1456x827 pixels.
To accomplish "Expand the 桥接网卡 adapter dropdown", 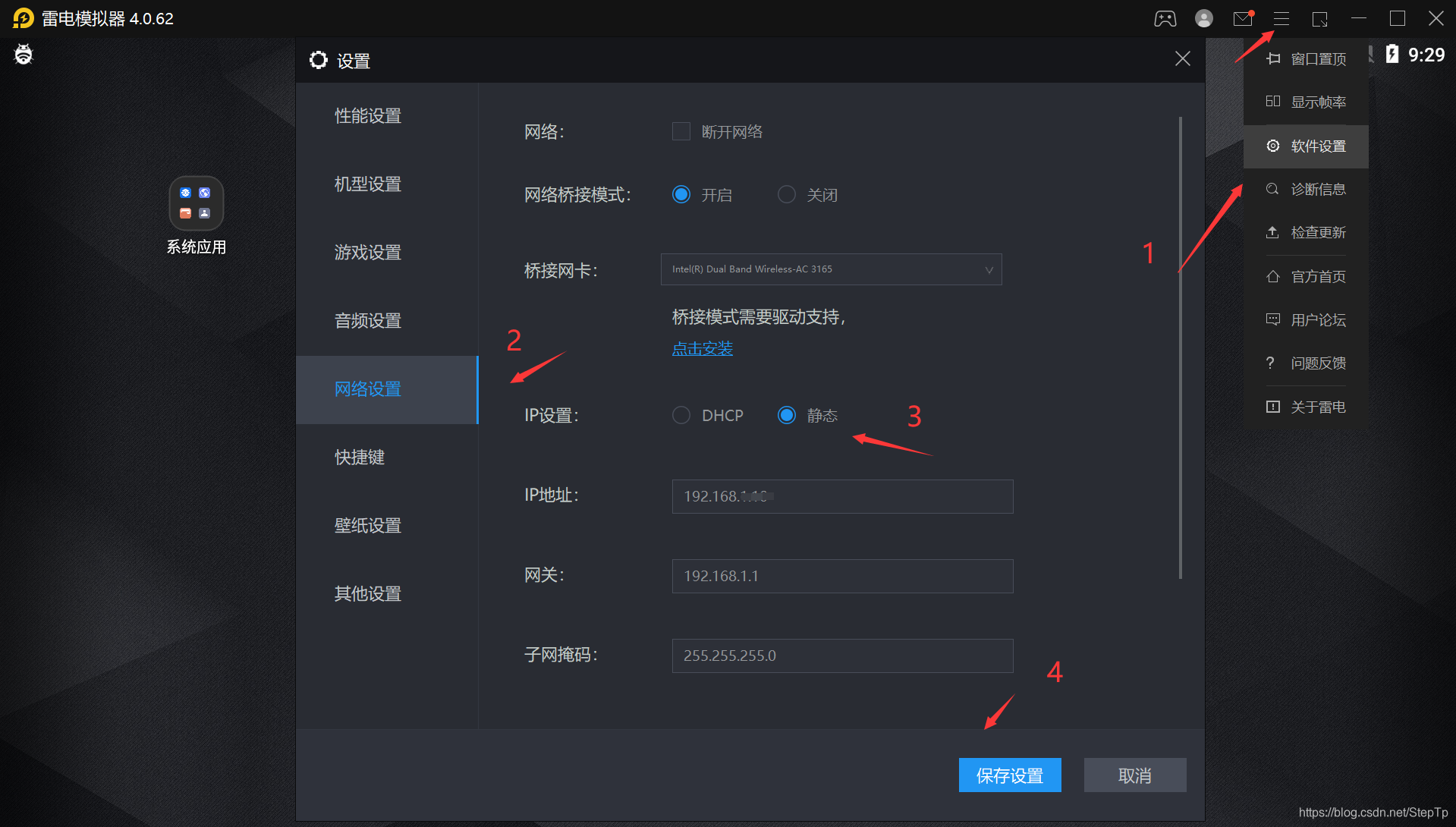I will [x=831, y=269].
